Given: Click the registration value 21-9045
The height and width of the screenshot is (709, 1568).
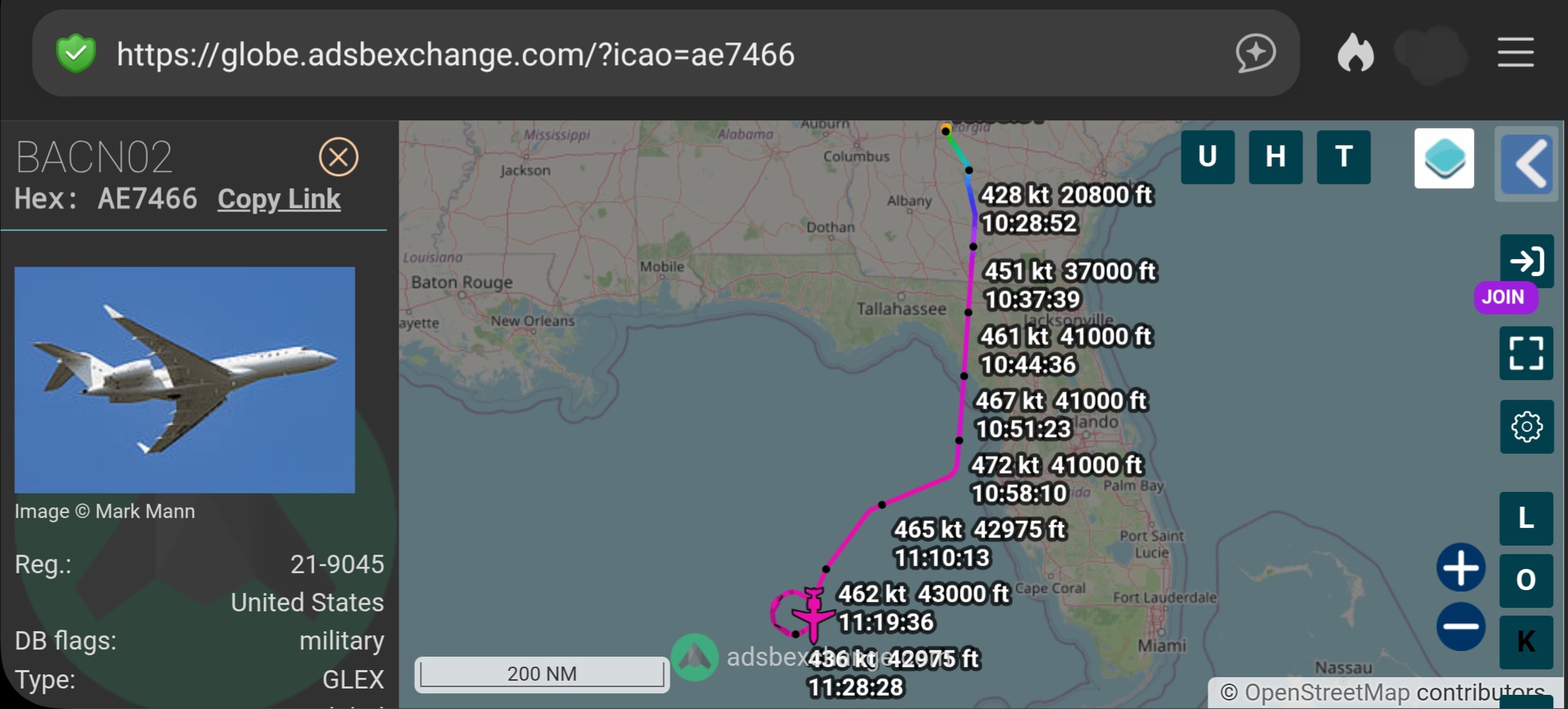Looking at the screenshot, I should (x=337, y=565).
